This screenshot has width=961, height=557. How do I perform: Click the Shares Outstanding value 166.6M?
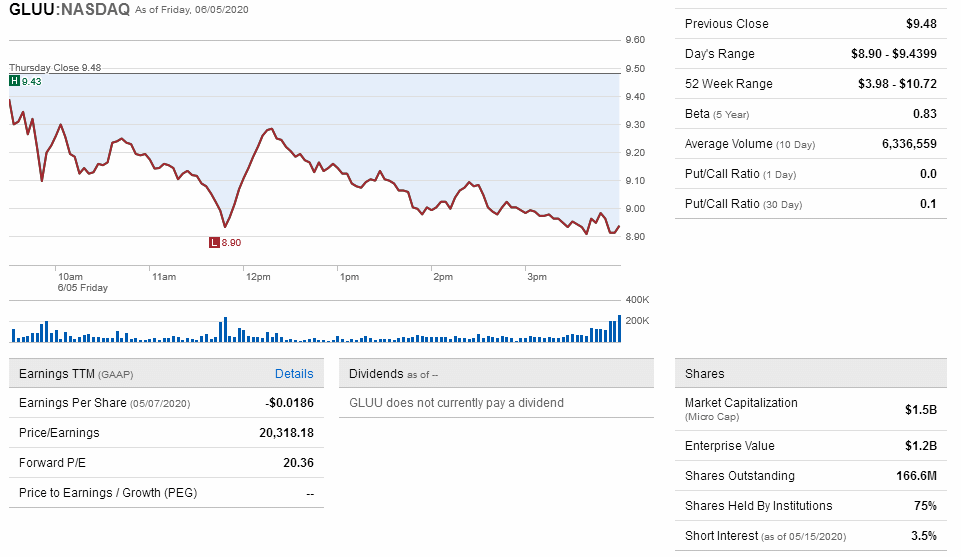(916, 476)
